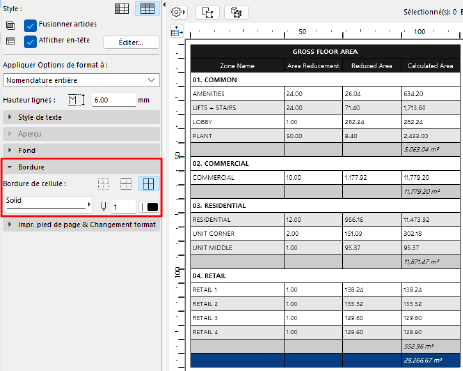Click the LIFTS + STAIRS cell
The width and height of the screenshot is (463, 371).
pos(237,108)
